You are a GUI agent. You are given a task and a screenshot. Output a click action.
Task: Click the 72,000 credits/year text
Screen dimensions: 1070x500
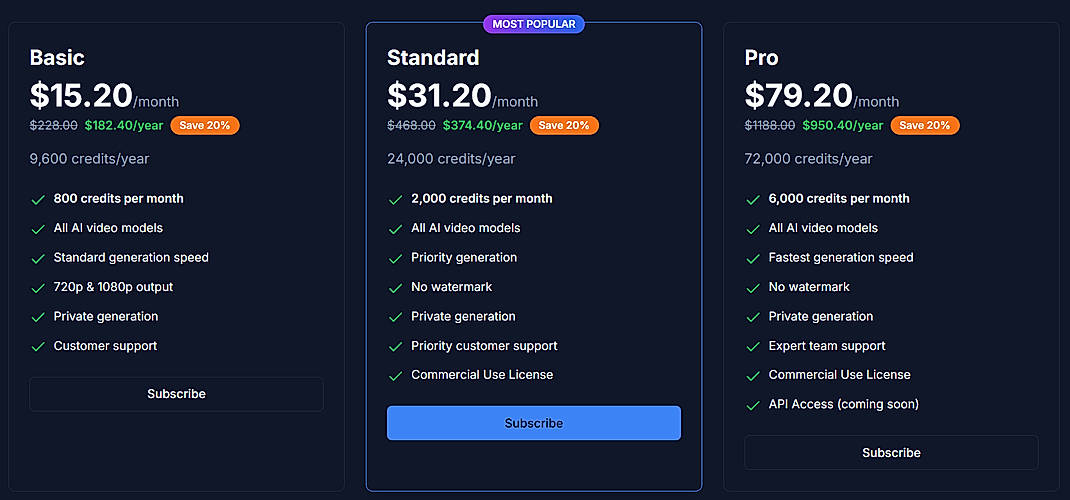tap(809, 159)
